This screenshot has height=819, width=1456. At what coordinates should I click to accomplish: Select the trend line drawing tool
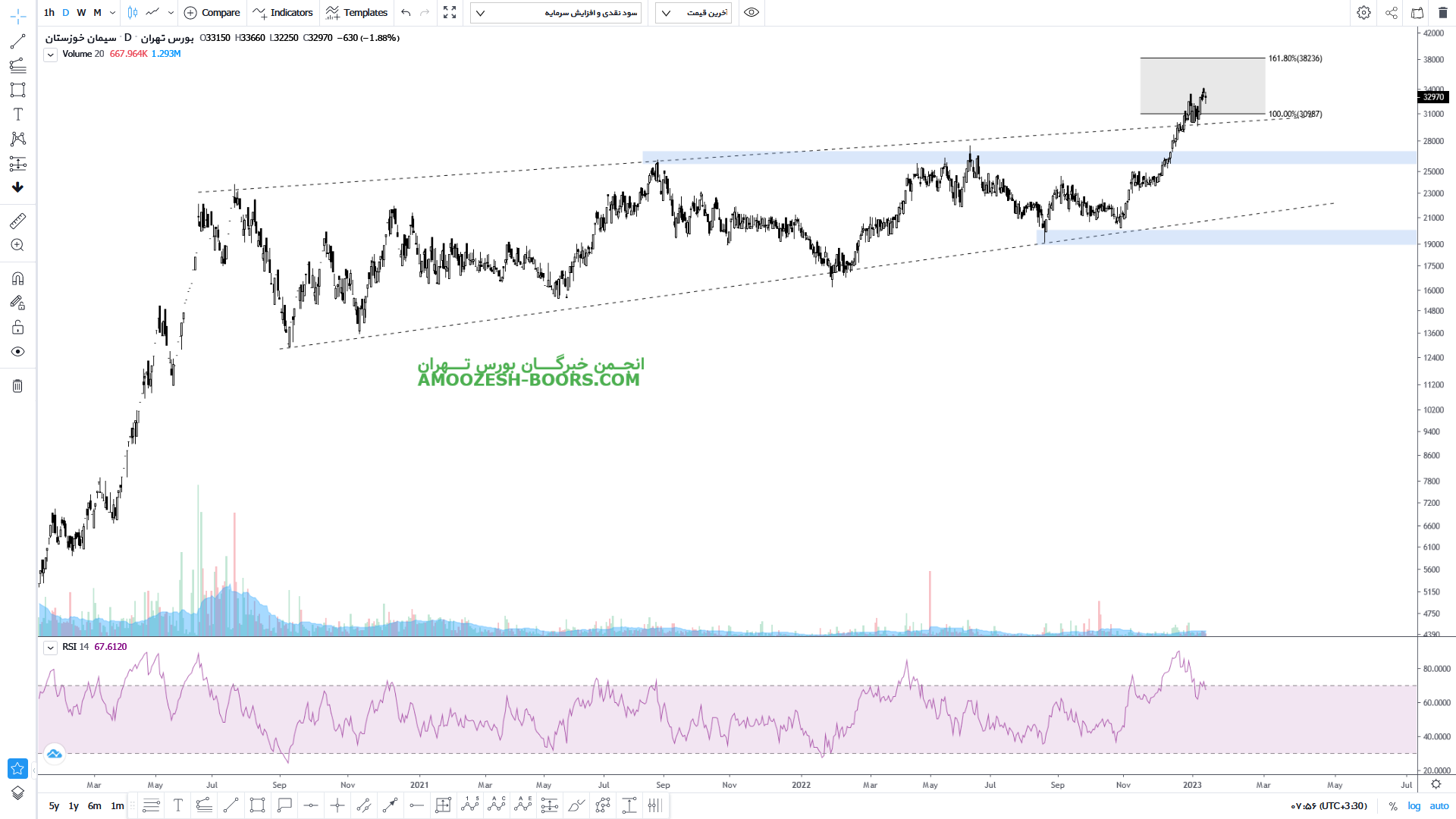tap(17, 42)
